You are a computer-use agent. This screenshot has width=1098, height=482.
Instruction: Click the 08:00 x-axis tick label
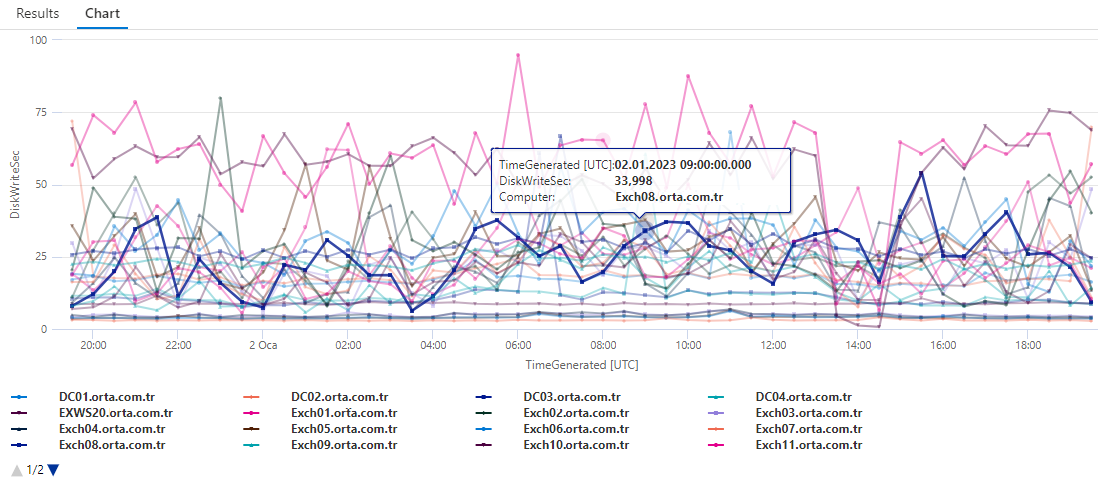(603, 345)
